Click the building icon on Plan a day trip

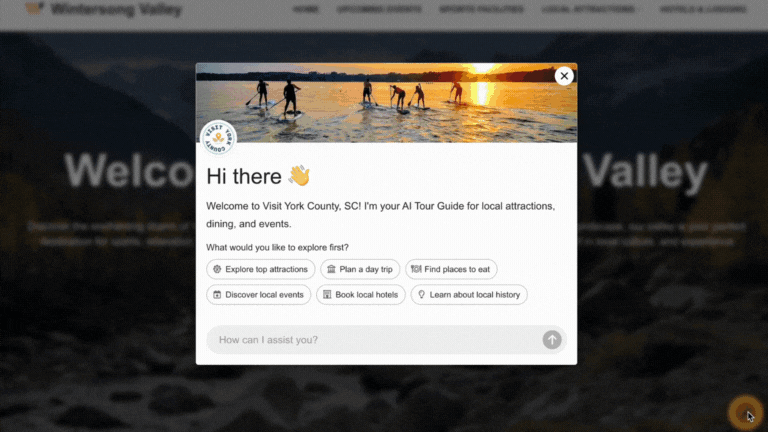click(x=331, y=269)
